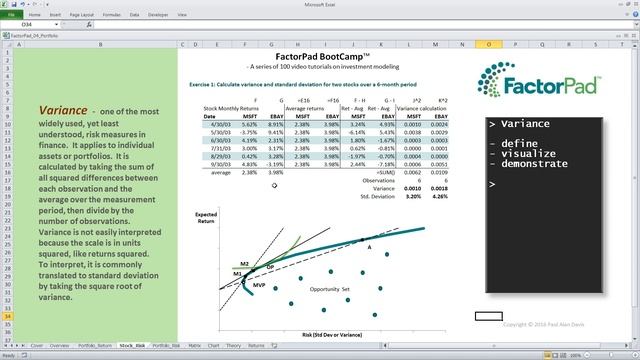
Task: Click the Observations label
Action: pos(378,180)
